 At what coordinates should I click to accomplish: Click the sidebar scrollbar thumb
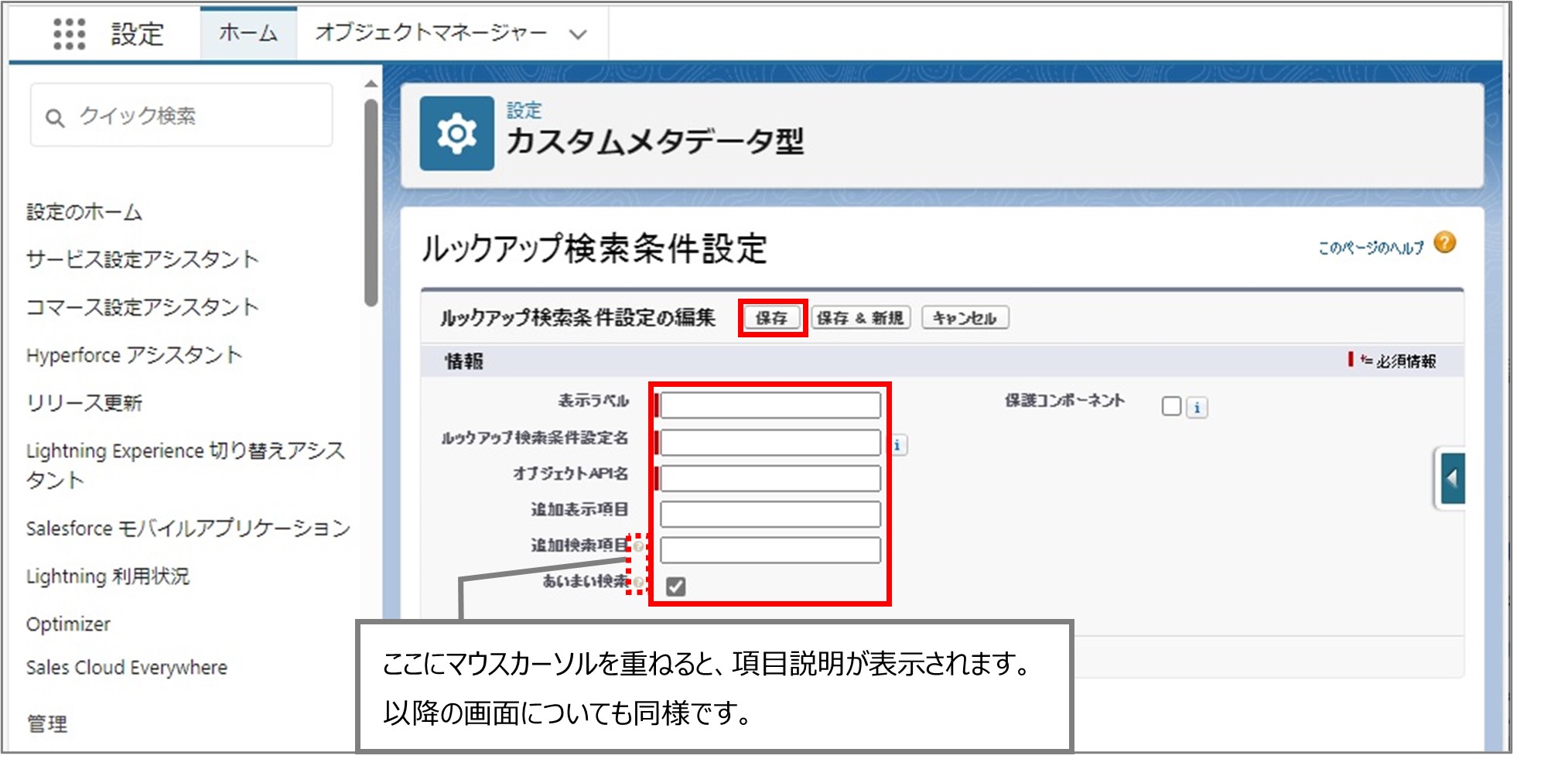pyautogui.click(x=371, y=203)
